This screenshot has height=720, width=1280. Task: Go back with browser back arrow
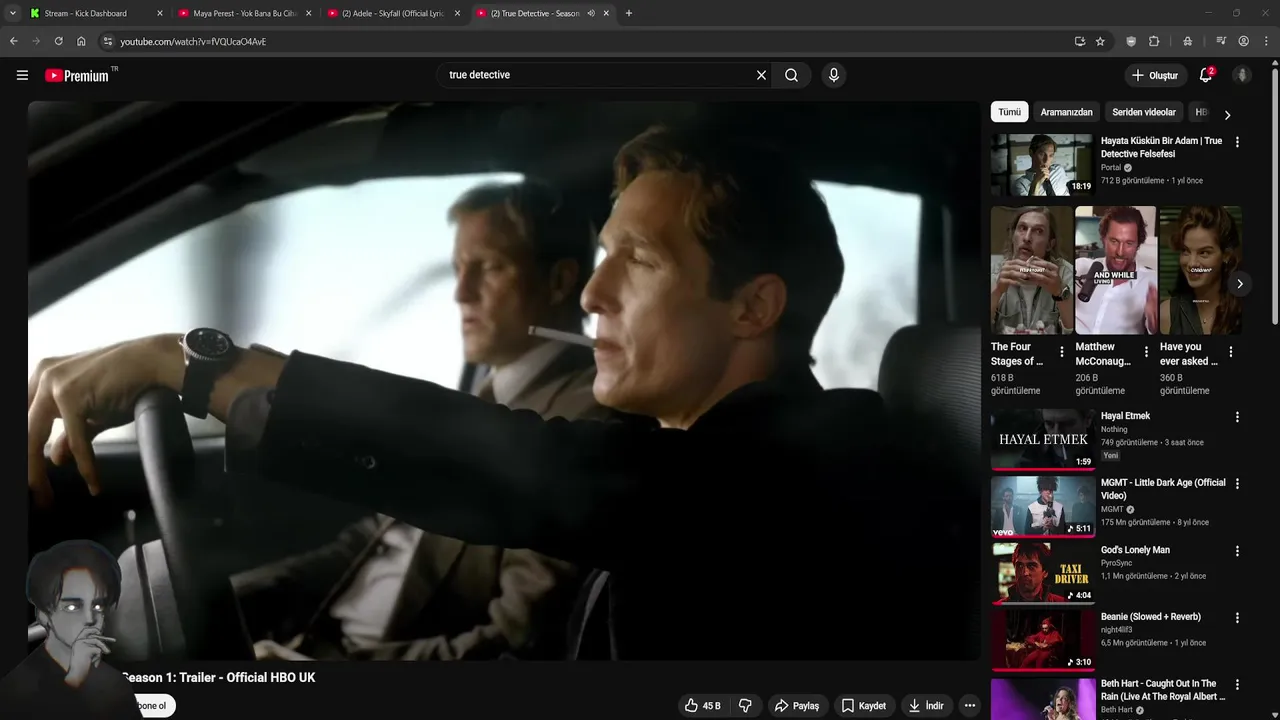tap(13, 41)
